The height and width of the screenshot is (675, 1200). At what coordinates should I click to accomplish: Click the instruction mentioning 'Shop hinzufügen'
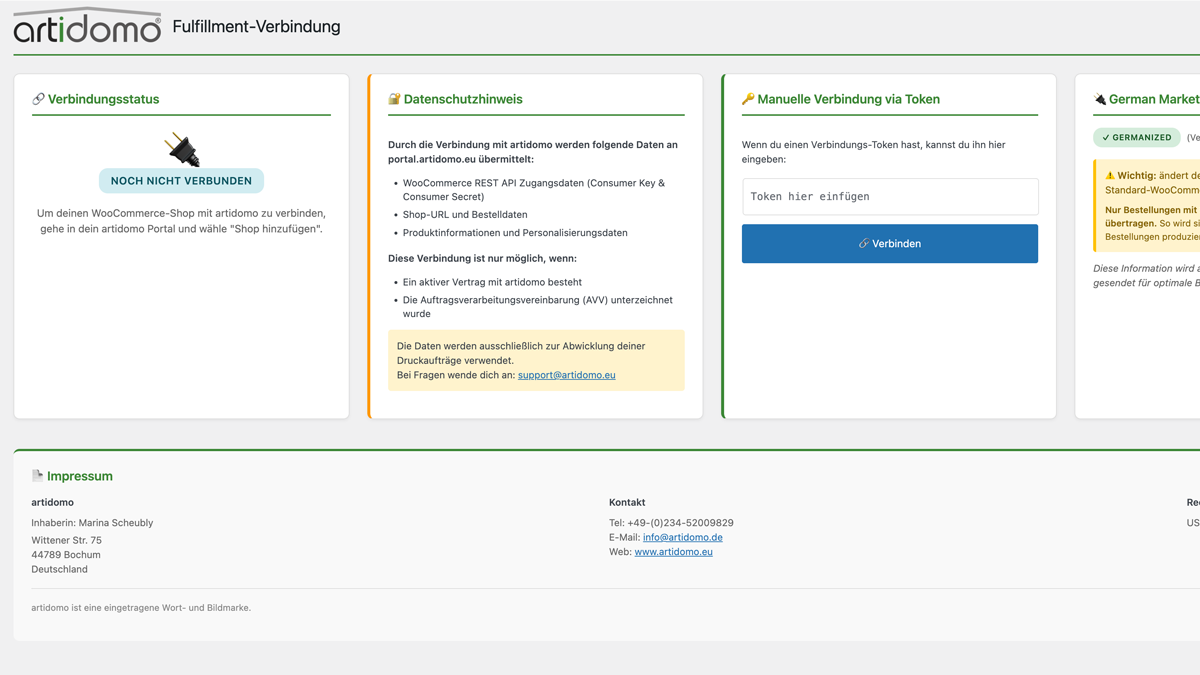181,221
